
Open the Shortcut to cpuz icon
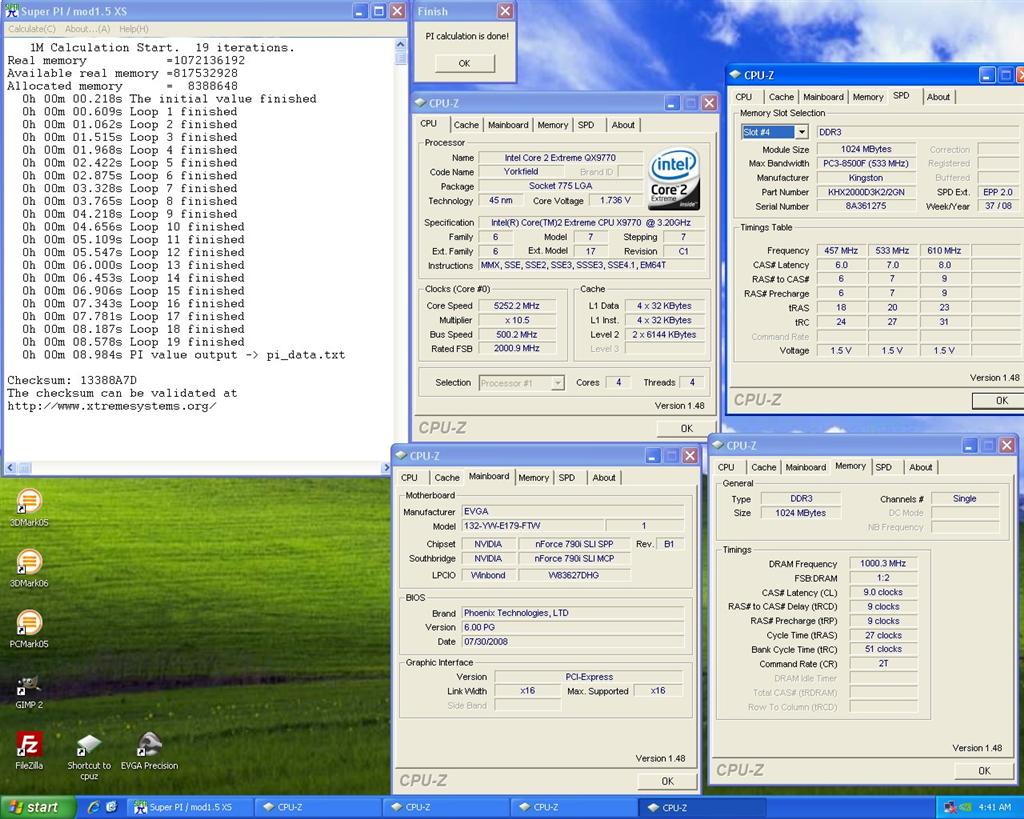click(89, 756)
